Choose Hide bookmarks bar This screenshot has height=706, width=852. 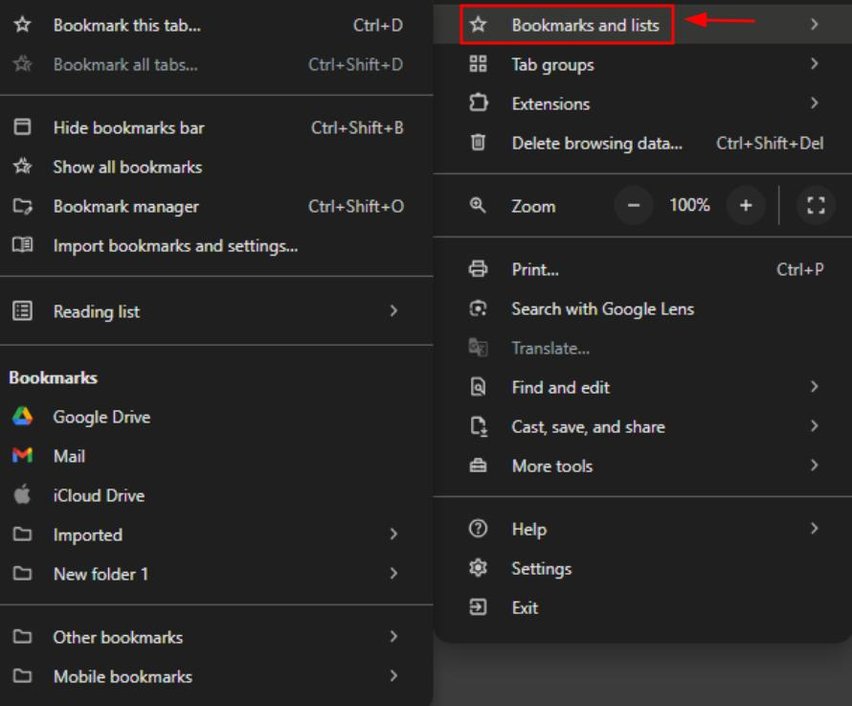tap(216, 127)
